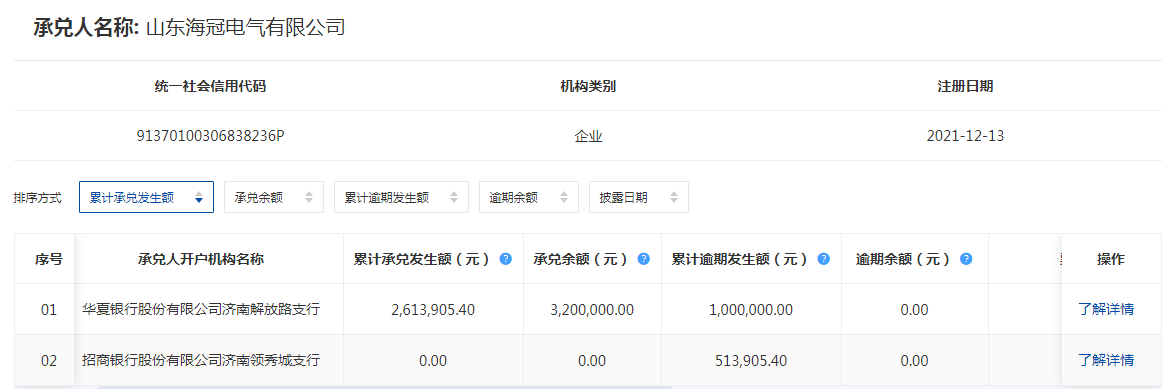Click help icon beside 累计承兑发生额（元）header

[505, 259]
